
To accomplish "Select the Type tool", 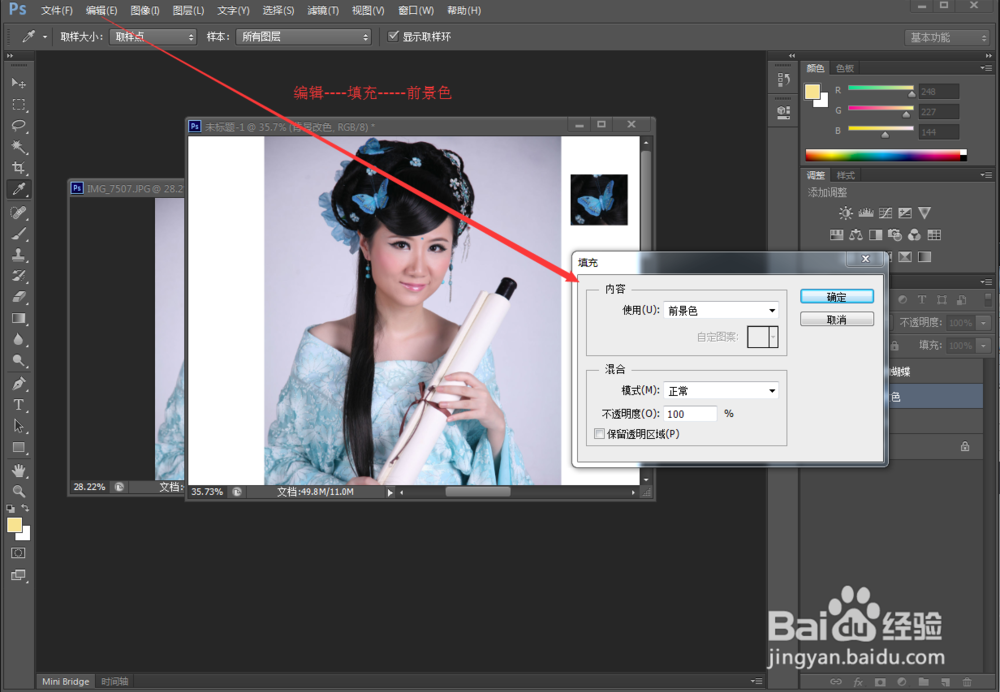I will click(18, 404).
